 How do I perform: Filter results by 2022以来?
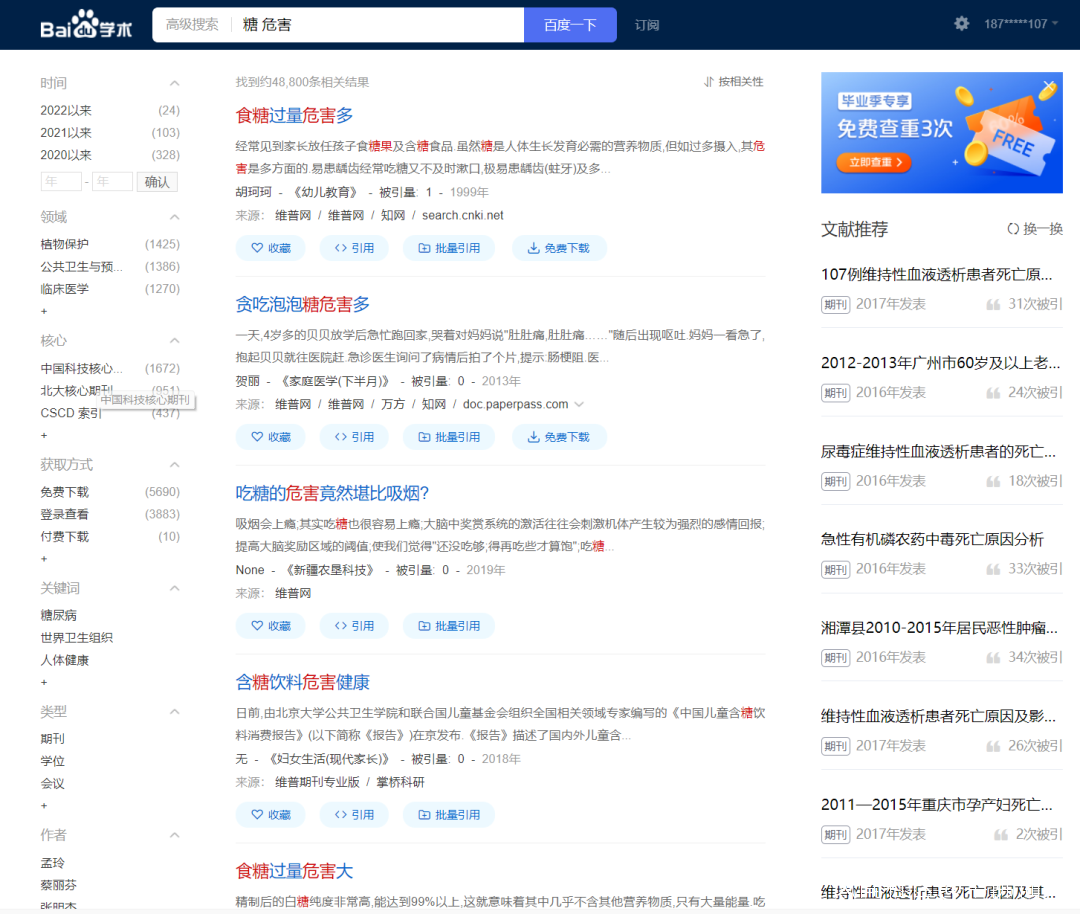click(x=66, y=111)
